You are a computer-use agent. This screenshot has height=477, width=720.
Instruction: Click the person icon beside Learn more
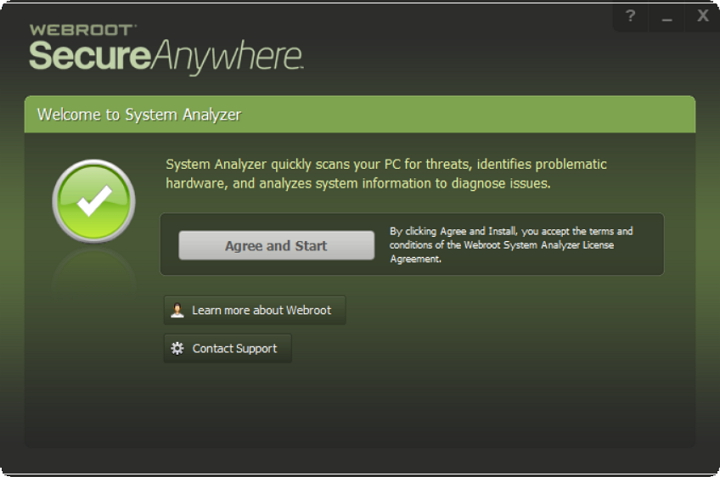click(177, 310)
